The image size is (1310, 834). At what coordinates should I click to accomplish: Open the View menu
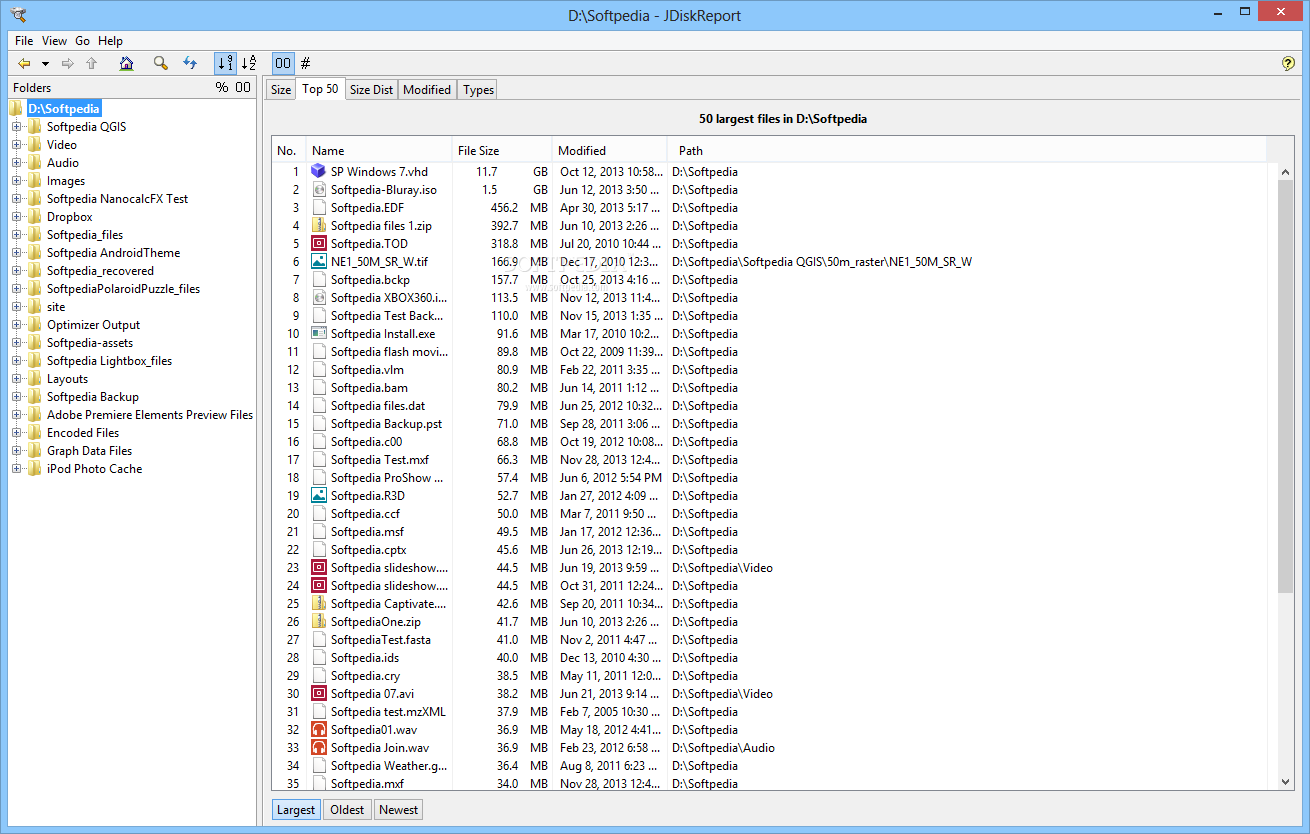55,41
